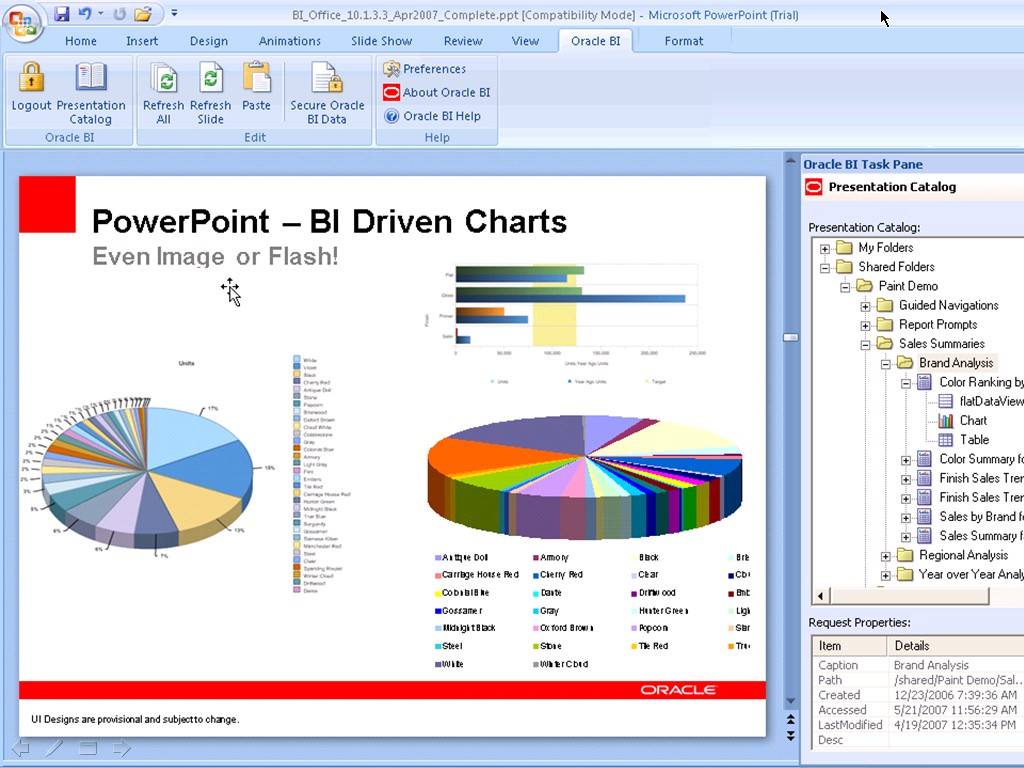Open the Animations tab
1024x768 pixels.
point(289,41)
